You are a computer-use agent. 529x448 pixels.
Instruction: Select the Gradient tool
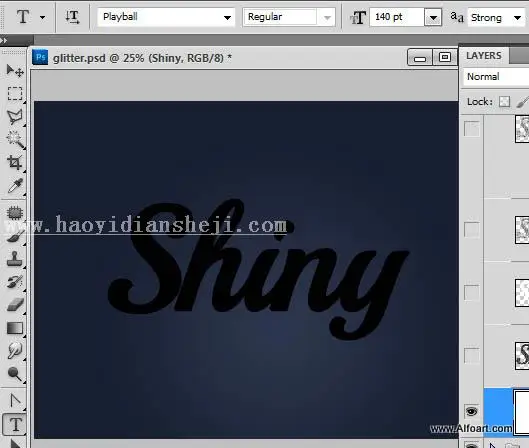pyautogui.click(x=15, y=328)
